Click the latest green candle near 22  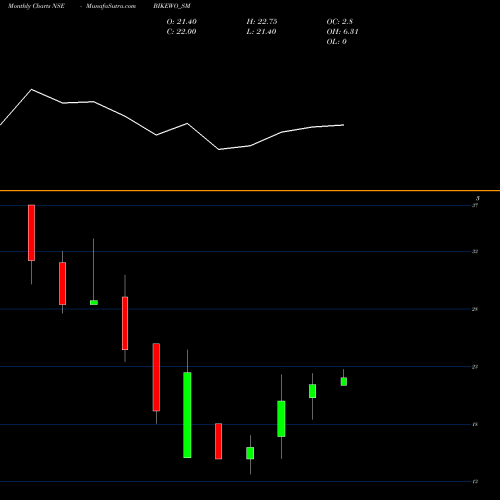click(344, 381)
